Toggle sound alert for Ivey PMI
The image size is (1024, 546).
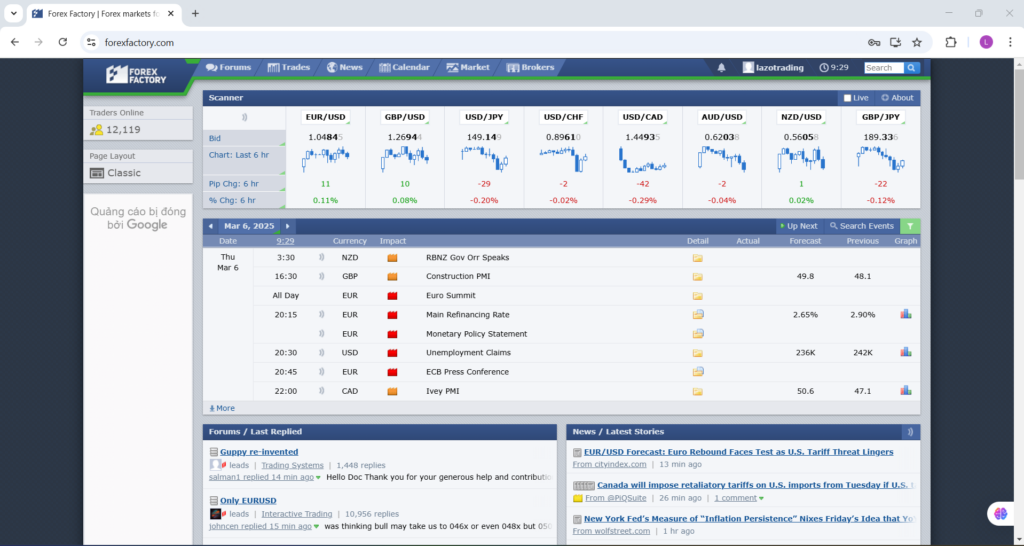tap(321, 391)
